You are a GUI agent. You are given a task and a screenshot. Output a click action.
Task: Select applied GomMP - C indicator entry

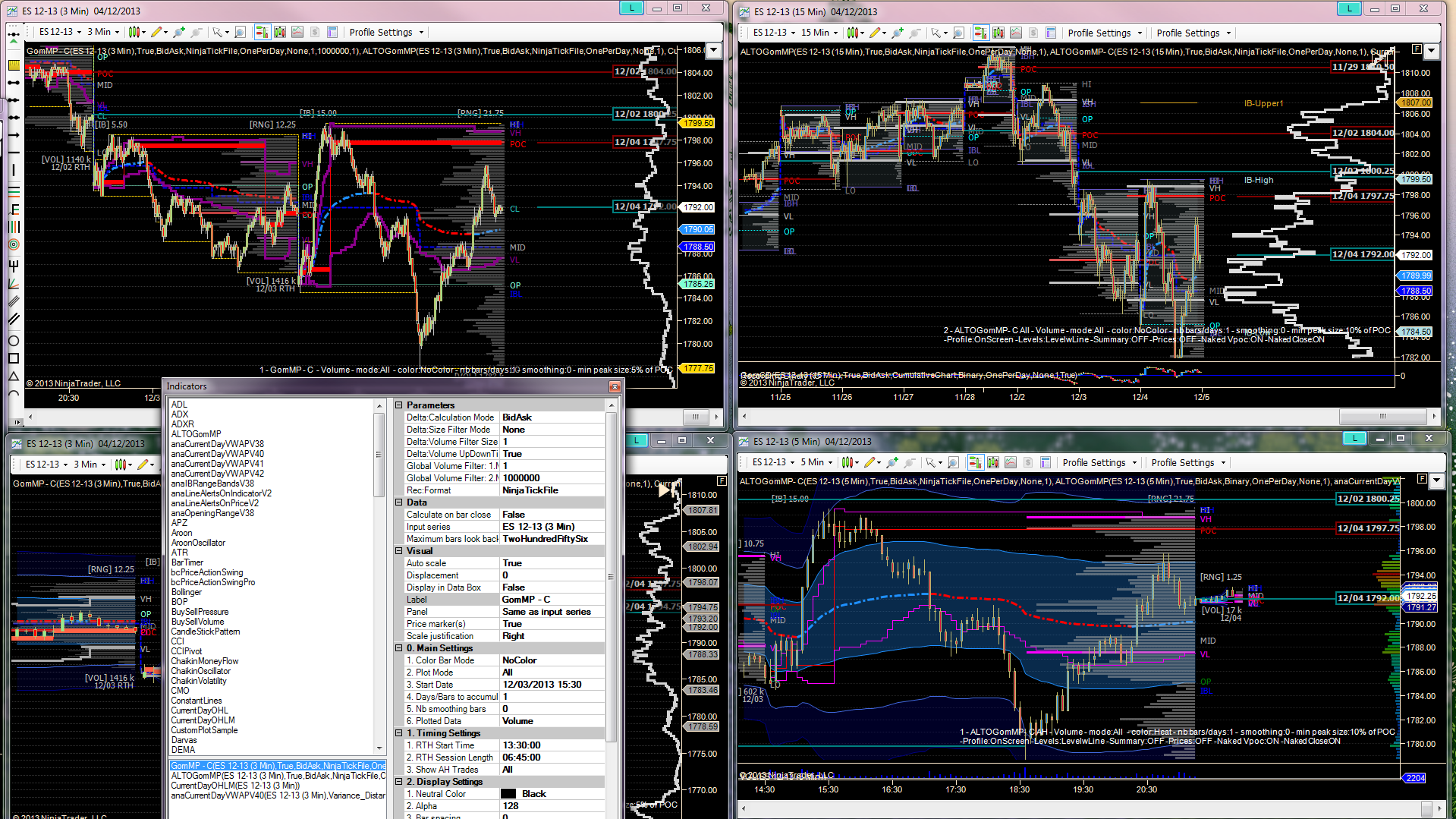click(278, 766)
